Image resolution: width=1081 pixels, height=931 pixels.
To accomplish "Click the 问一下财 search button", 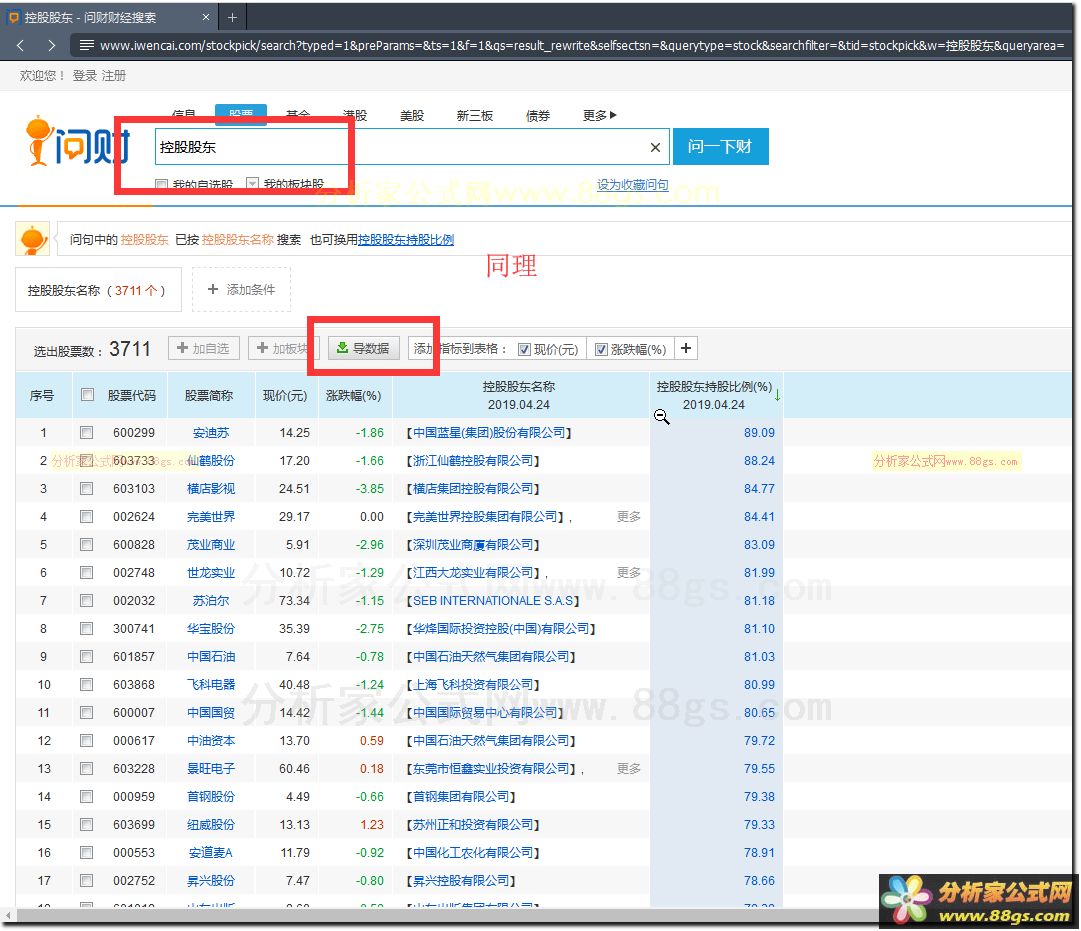I will pyautogui.click(x=720, y=146).
